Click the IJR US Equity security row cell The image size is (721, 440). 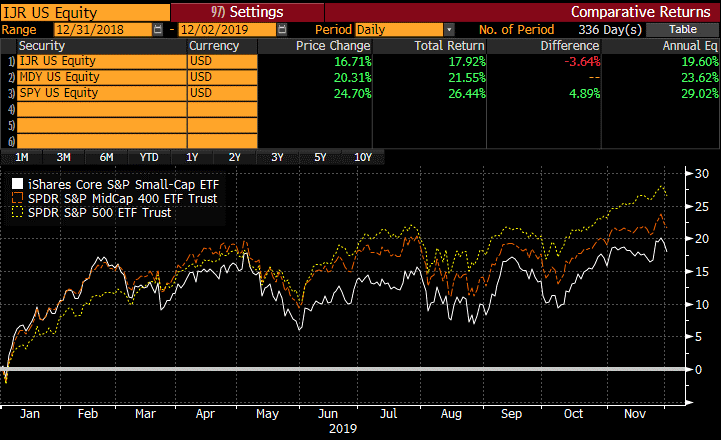click(x=102, y=62)
